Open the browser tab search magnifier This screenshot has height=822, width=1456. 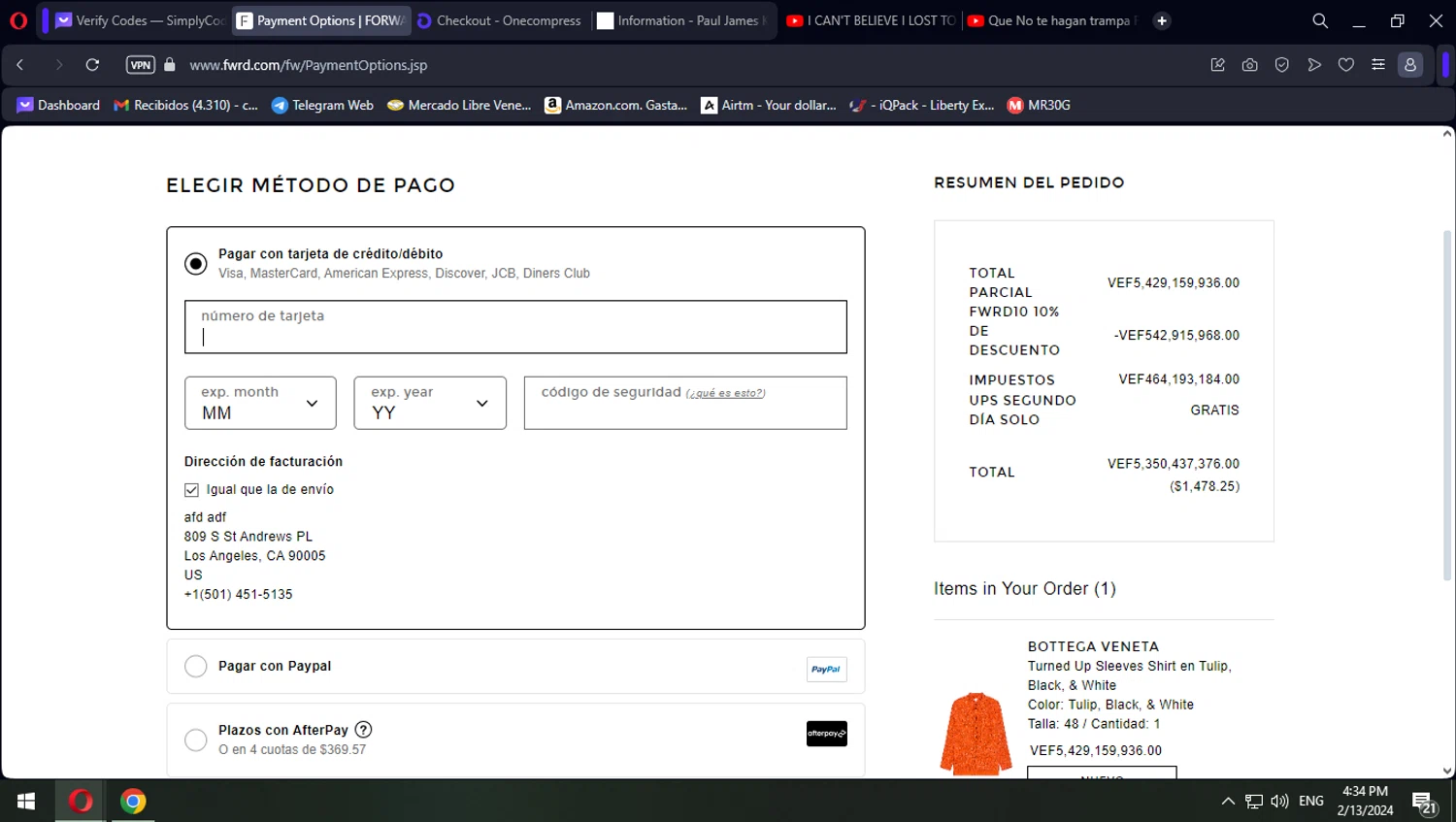click(1320, 20)
